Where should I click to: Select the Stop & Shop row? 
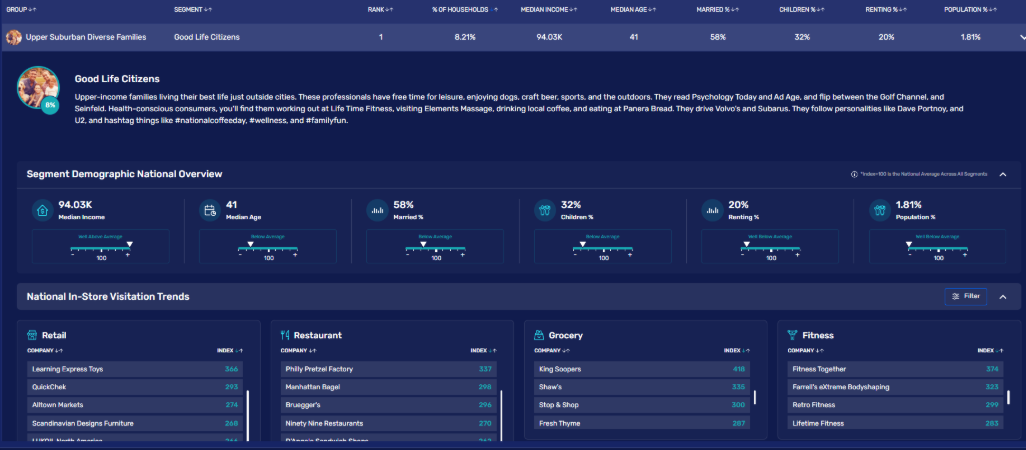click(642, 405)
